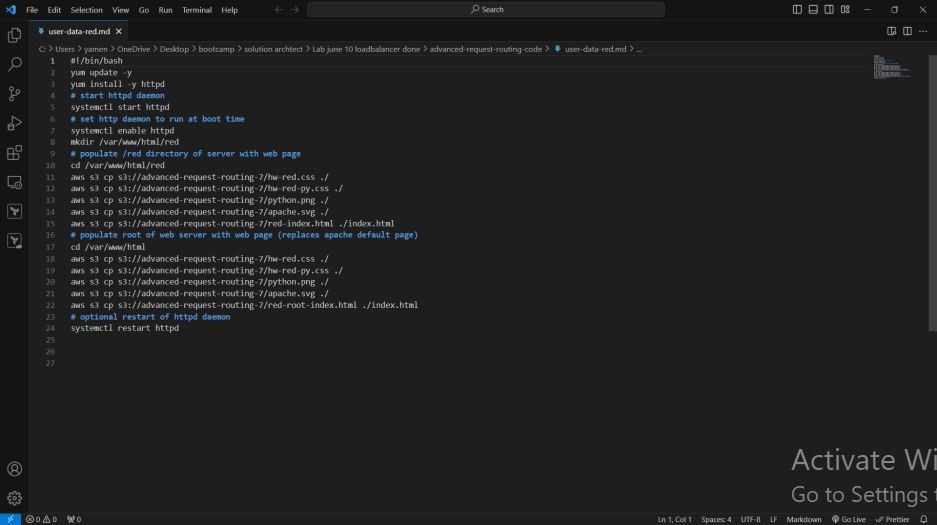Toggle the secondary side bar layout icon
Image resolution: width=937 pixels, height=525 pixels.
(829, 10)
